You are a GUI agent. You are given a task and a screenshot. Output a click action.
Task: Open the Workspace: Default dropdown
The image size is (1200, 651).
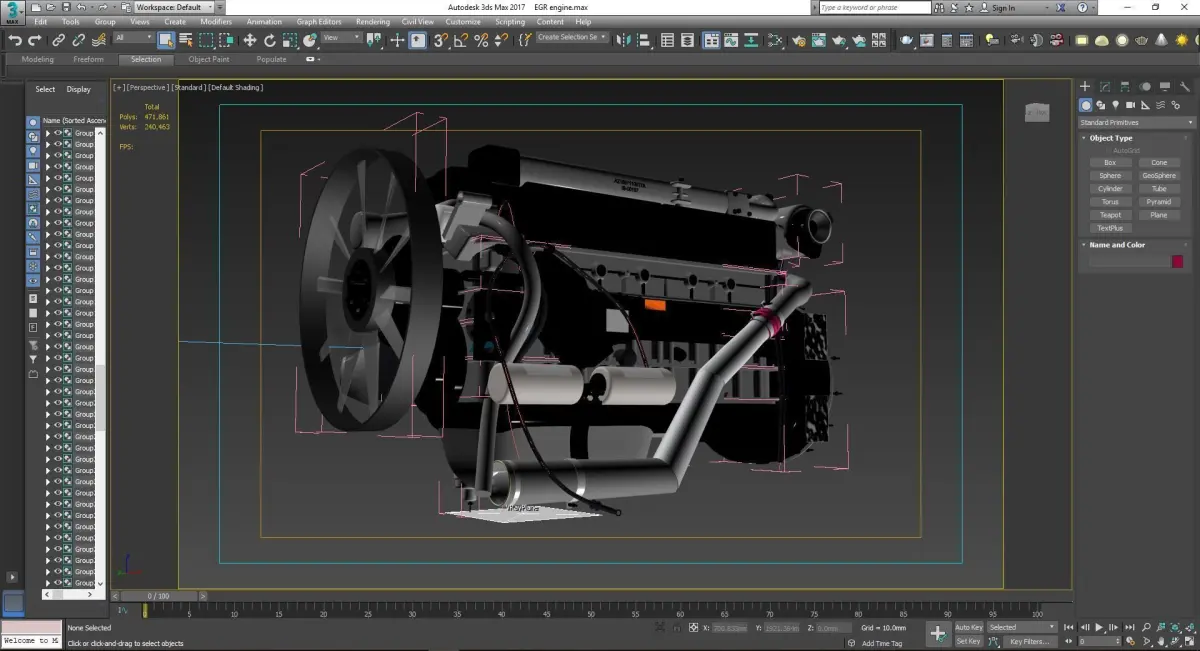(x=174, y=7)
